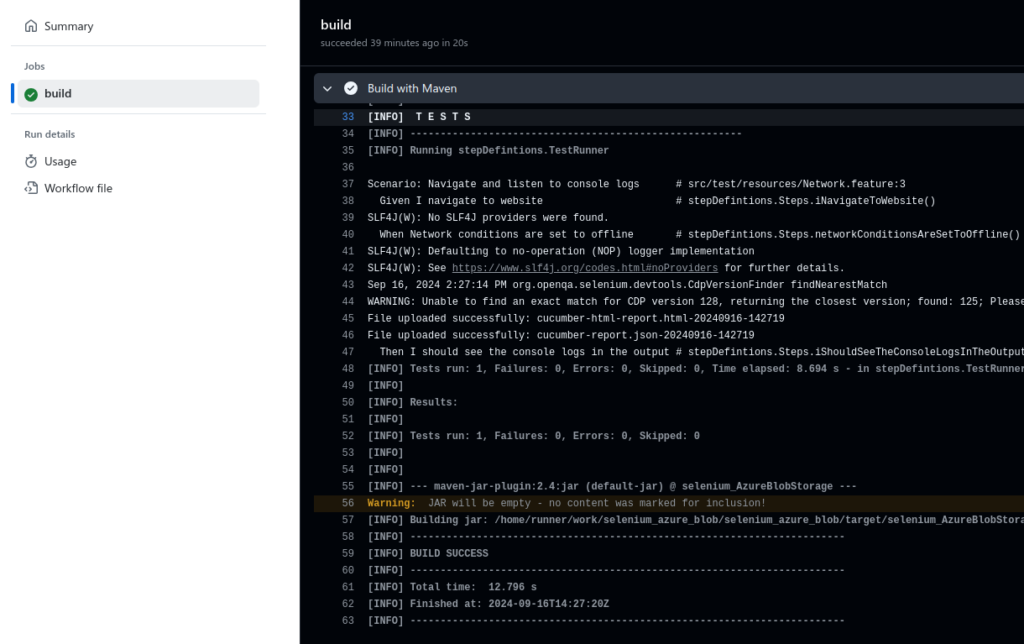
Task: Select line number 37 of Scenario log
Action: tap(348, 184)
